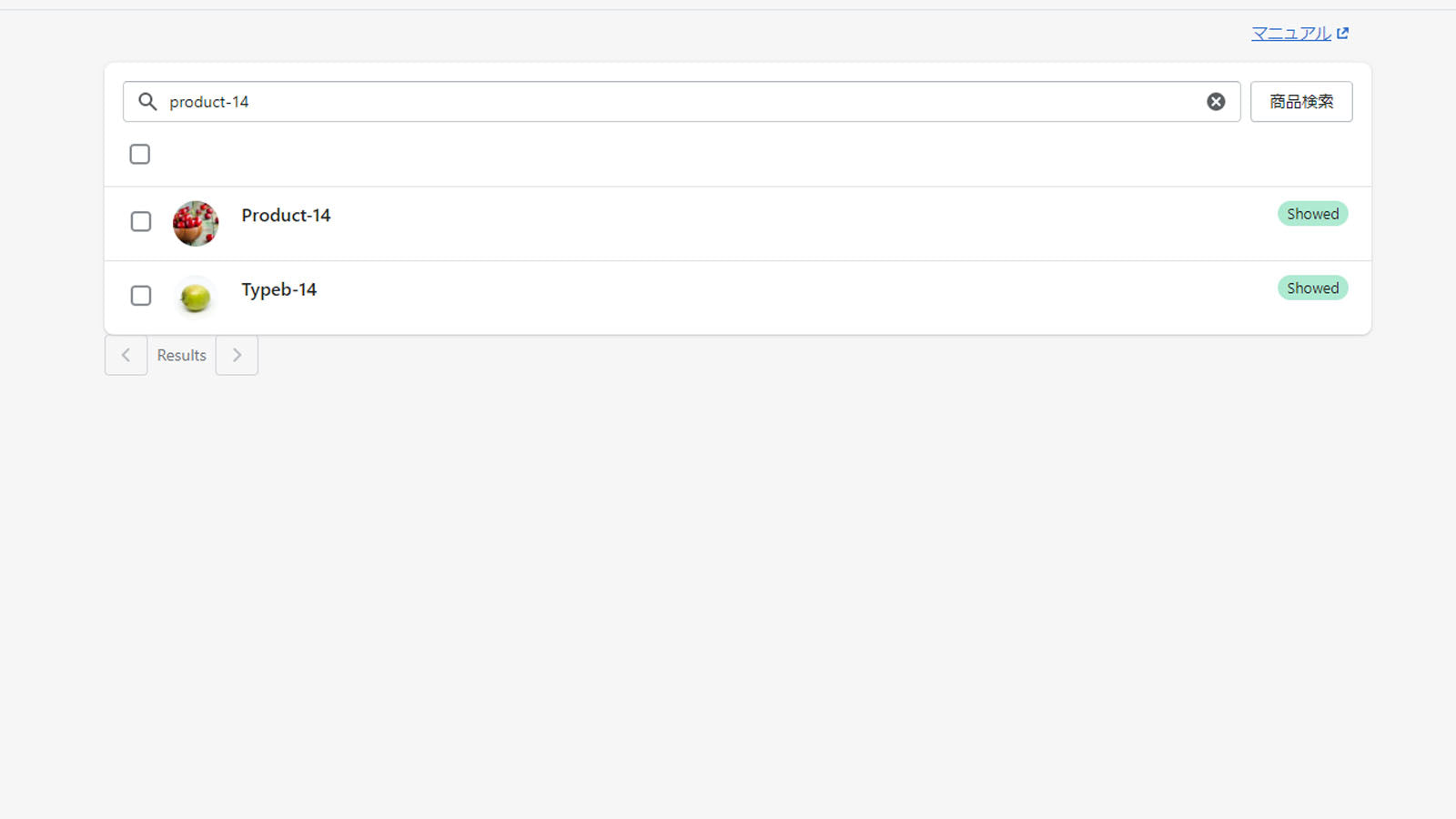Open the マニュアル link
This screenshot has width=1456, height=819.
(x=1290, y=34)
